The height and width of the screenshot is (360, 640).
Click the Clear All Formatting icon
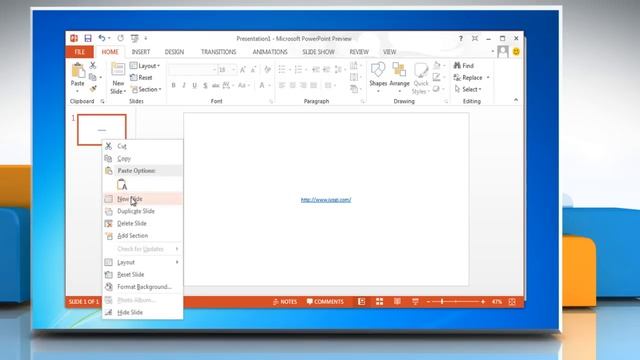tap(268, 70)
